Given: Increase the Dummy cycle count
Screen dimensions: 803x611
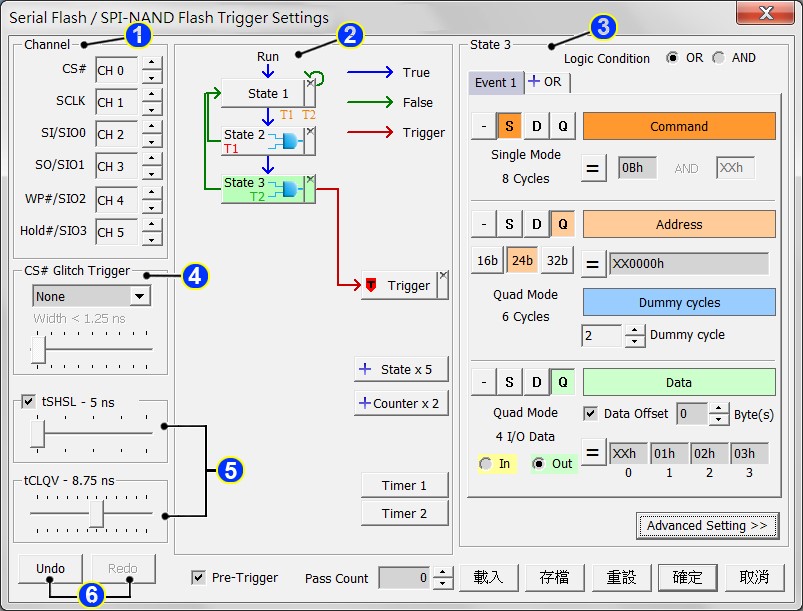Looking at the screenshot, I should (634, 330).
